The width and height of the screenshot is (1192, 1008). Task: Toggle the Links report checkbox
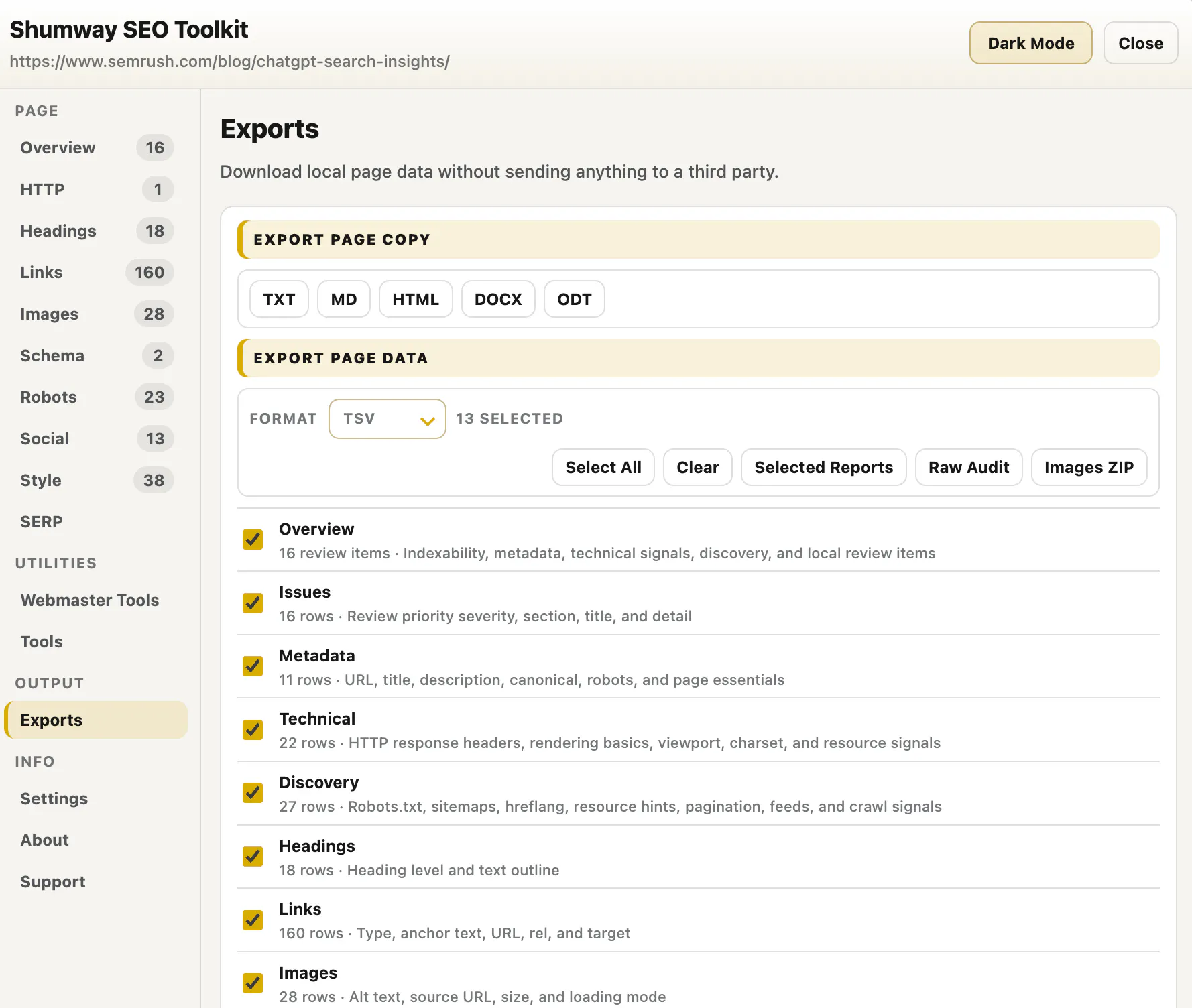[253, 920]
